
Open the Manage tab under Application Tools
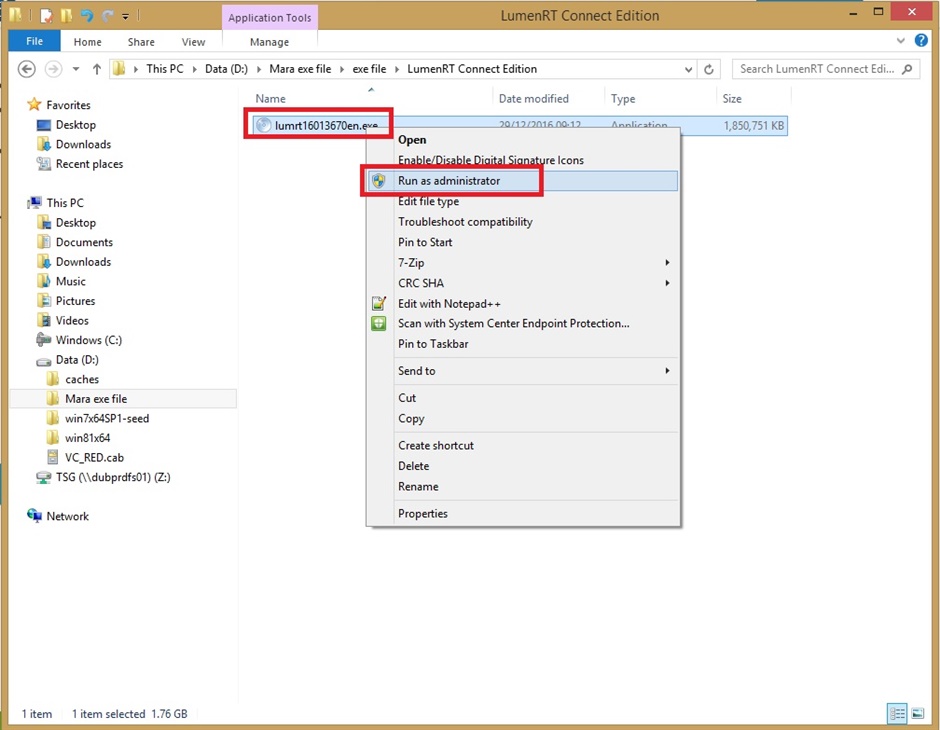269,42
